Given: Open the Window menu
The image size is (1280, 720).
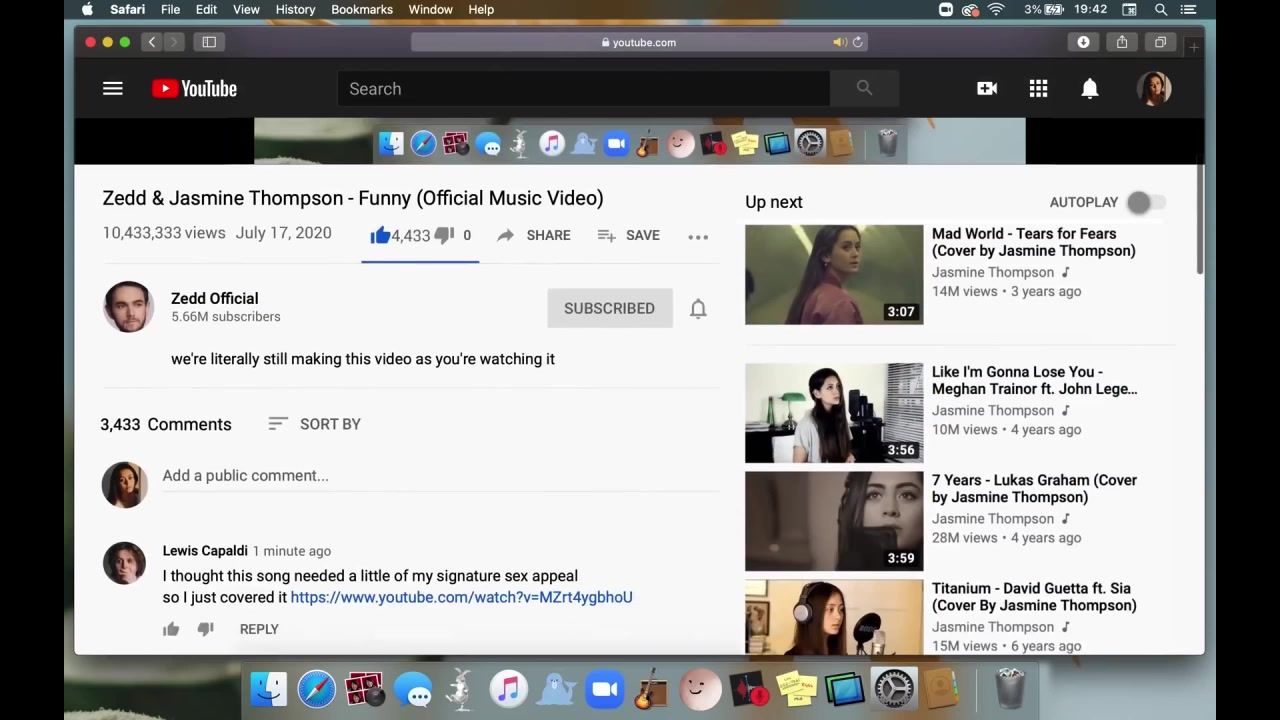Looking at the screenshot, I should pos(430,9).
